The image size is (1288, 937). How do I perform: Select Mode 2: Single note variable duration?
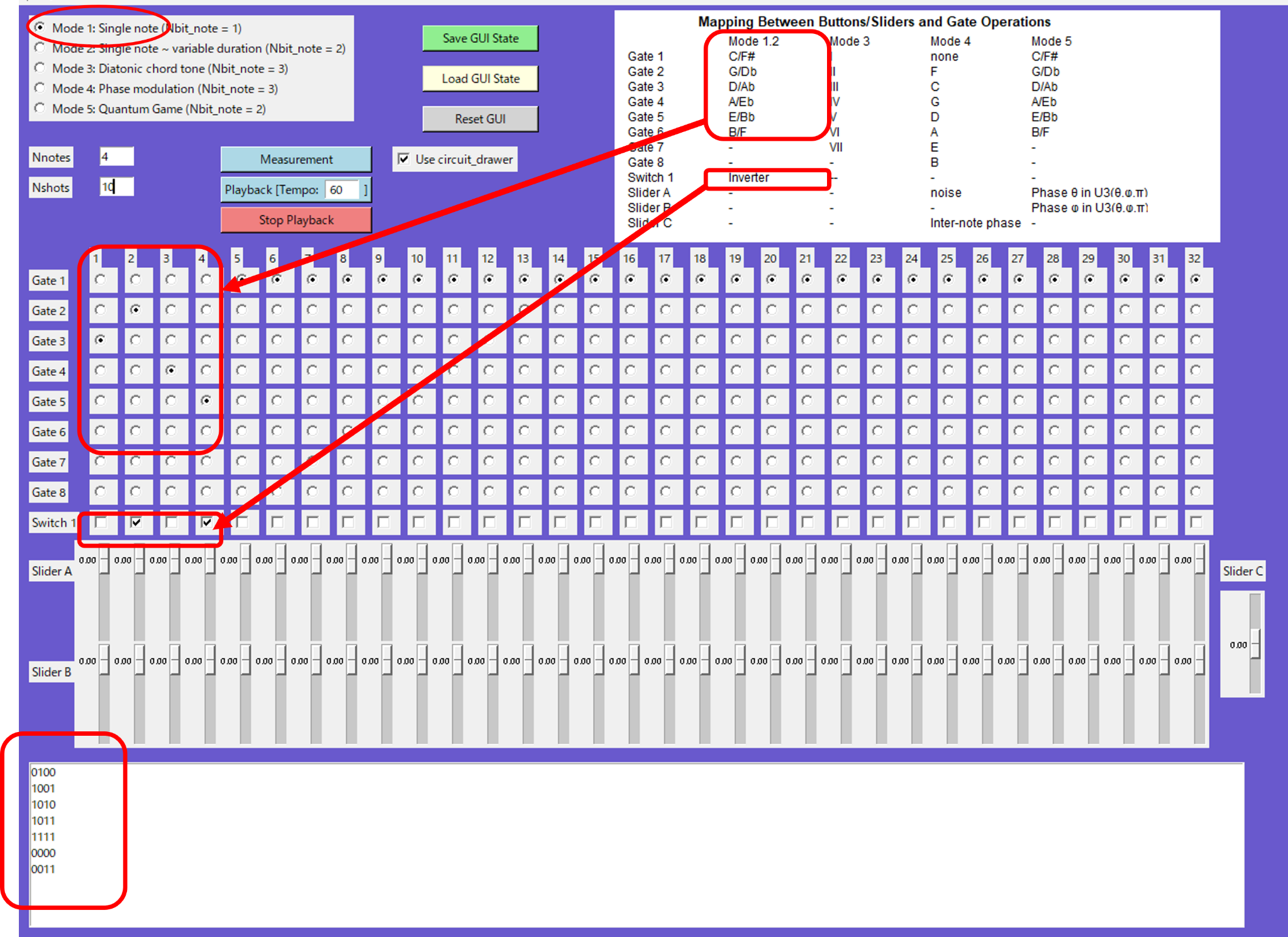40,48
